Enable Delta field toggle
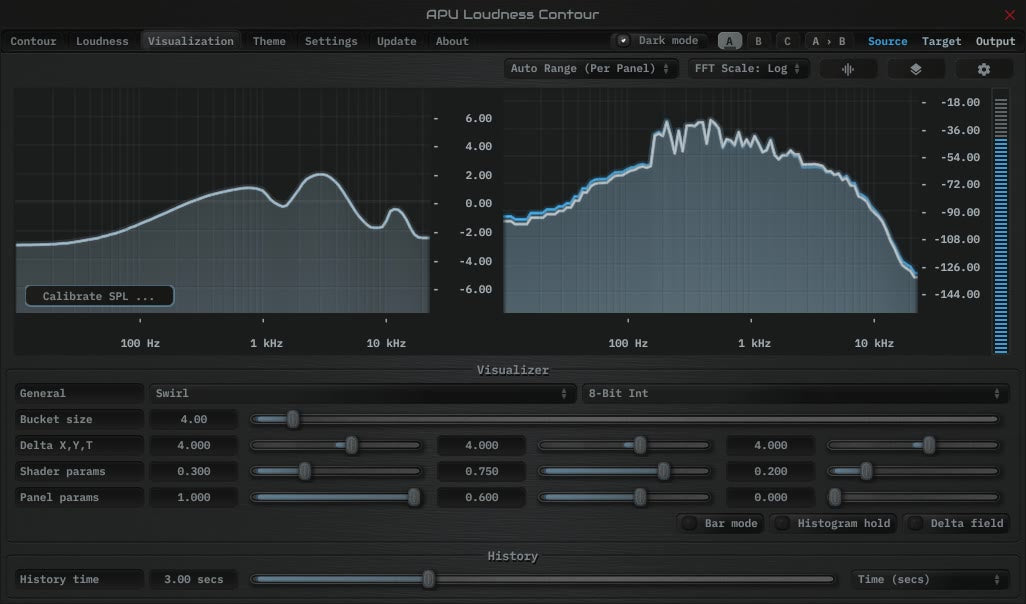This screenshot has width=1026, height=604. coord(957,523)
